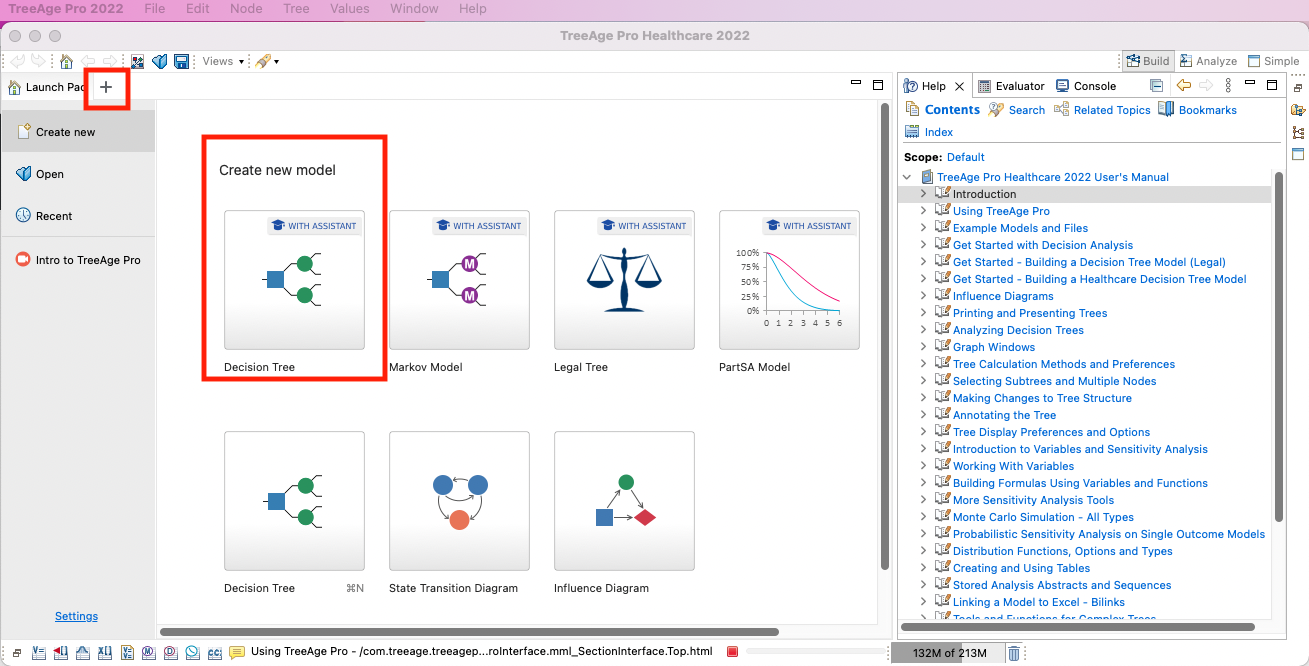Close the Help tab
Viewport: 1309px width, 666px height.
[x=960, y=87]
